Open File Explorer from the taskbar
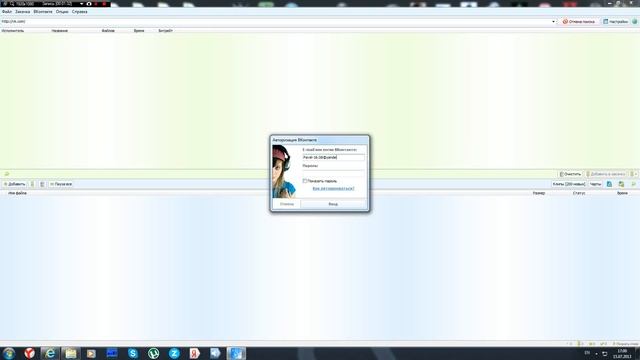Image resolution: width=640 pixels, height=360 pixels. pyautogui.click(x=71, y=353)
